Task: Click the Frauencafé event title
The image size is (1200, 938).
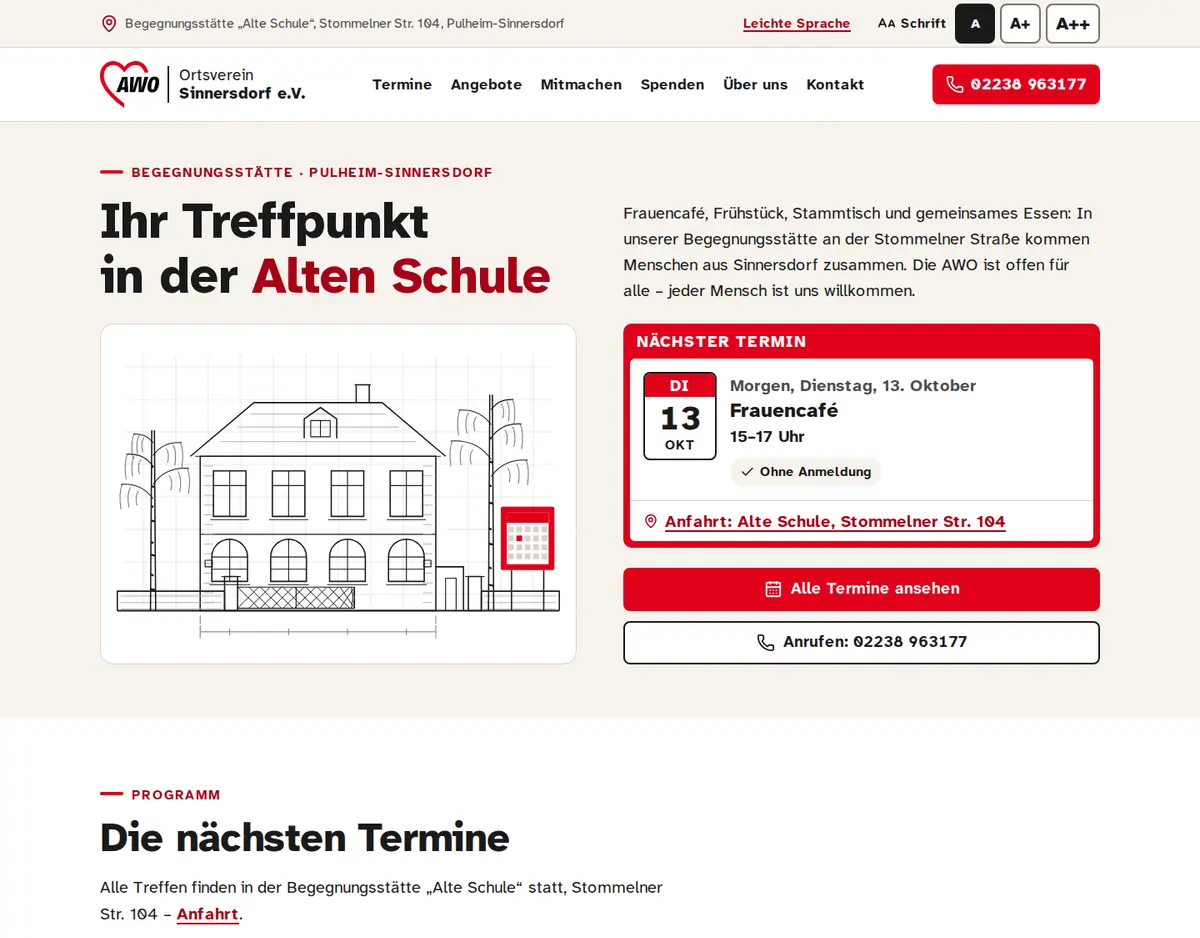Action: (784, 410)
